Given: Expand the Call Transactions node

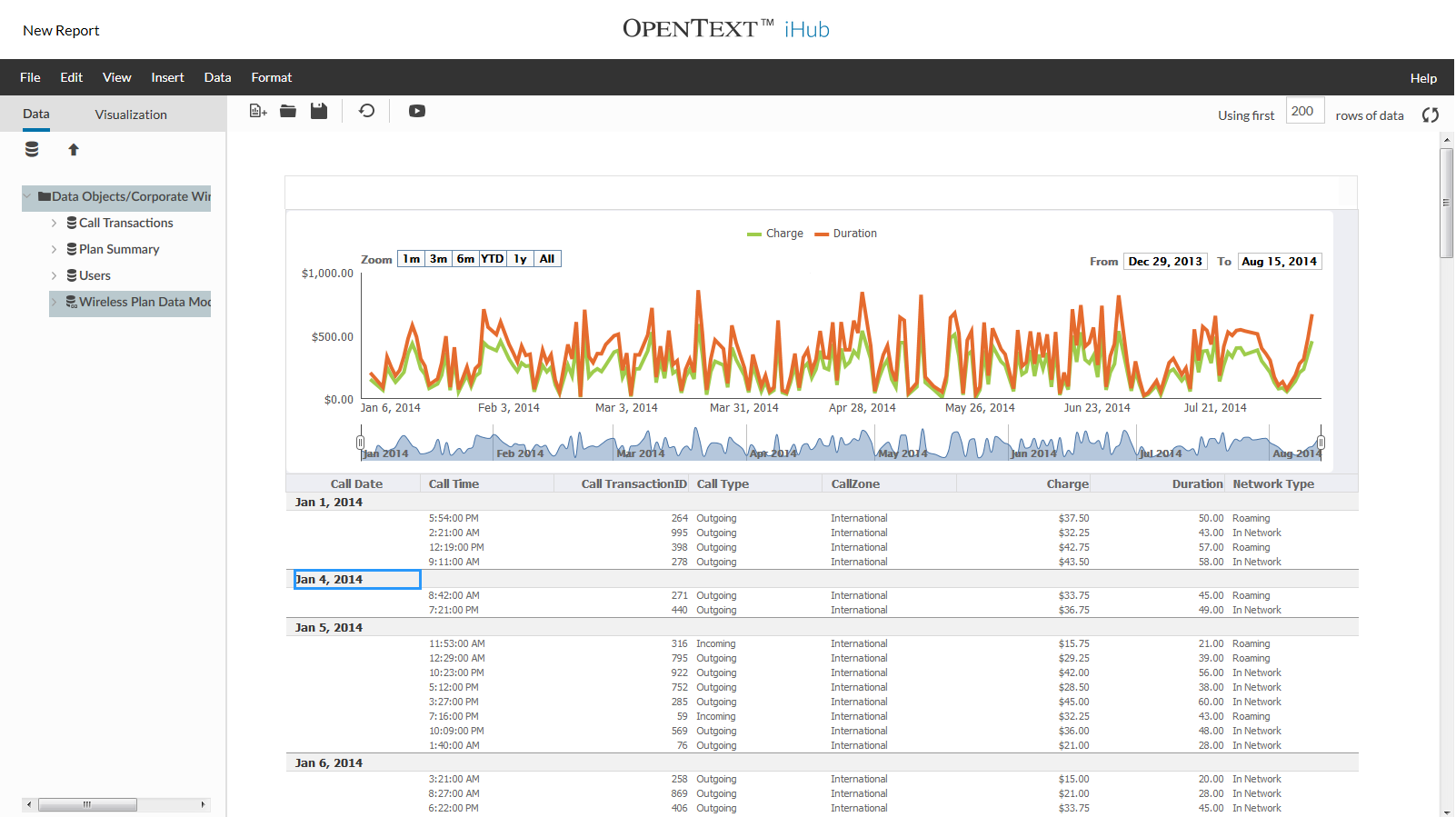Looking at the screenshot, I should tap(55, 223).
